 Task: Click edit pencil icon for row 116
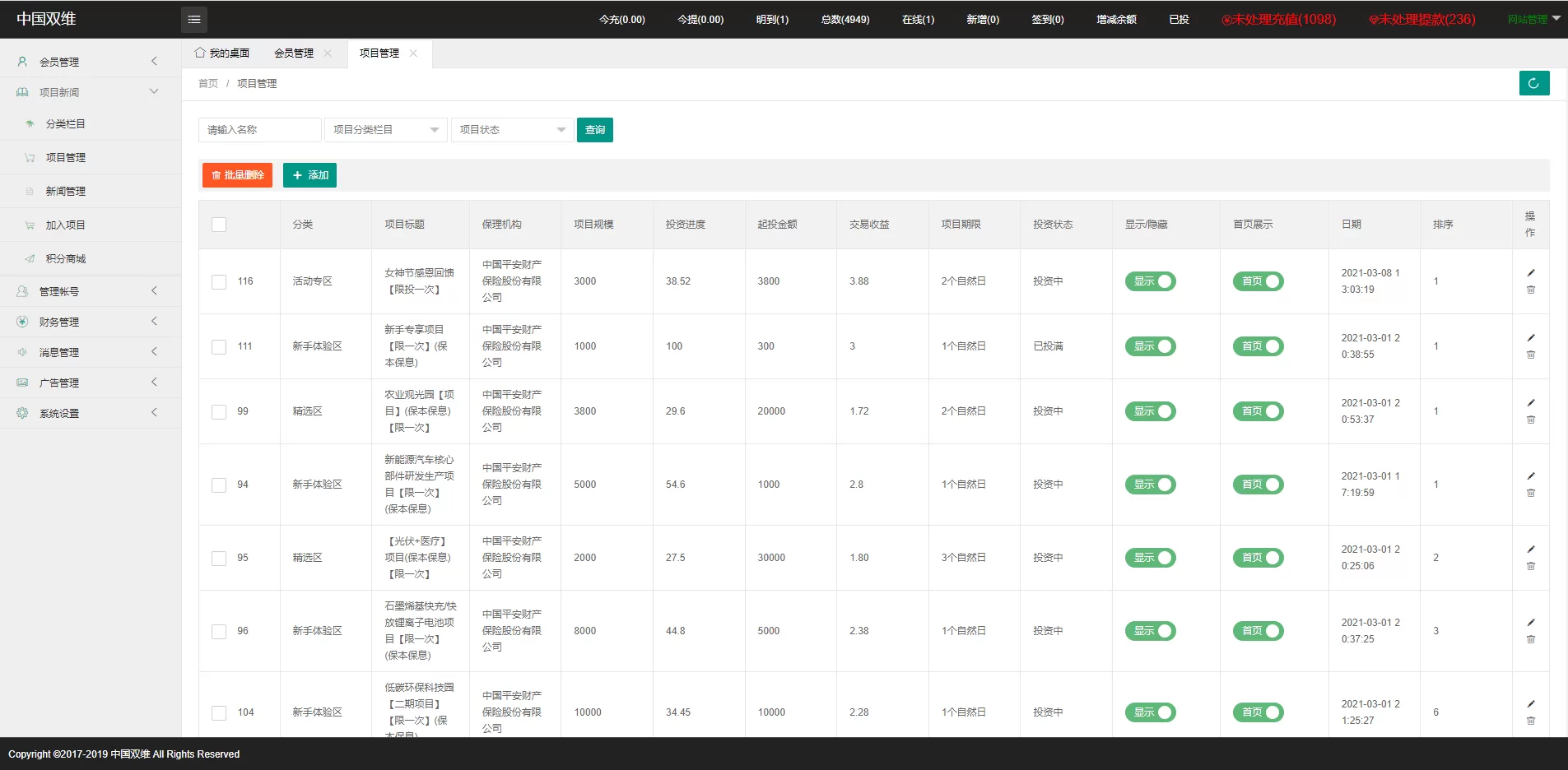click(1531, 273)
